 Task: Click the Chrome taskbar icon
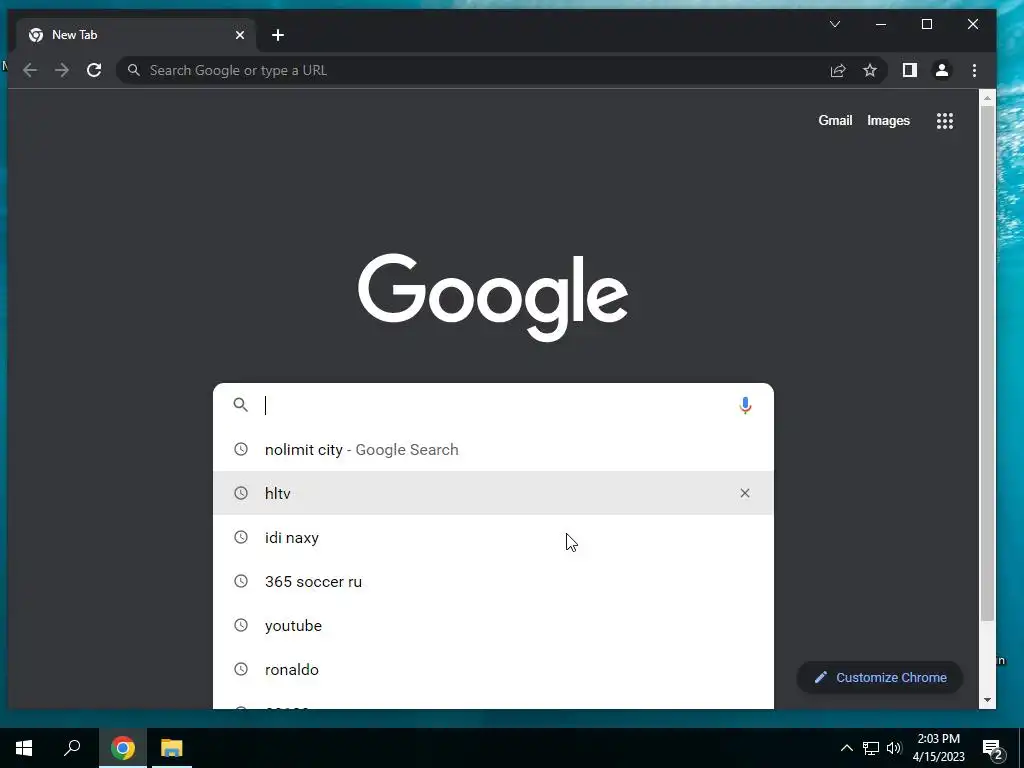123,748
